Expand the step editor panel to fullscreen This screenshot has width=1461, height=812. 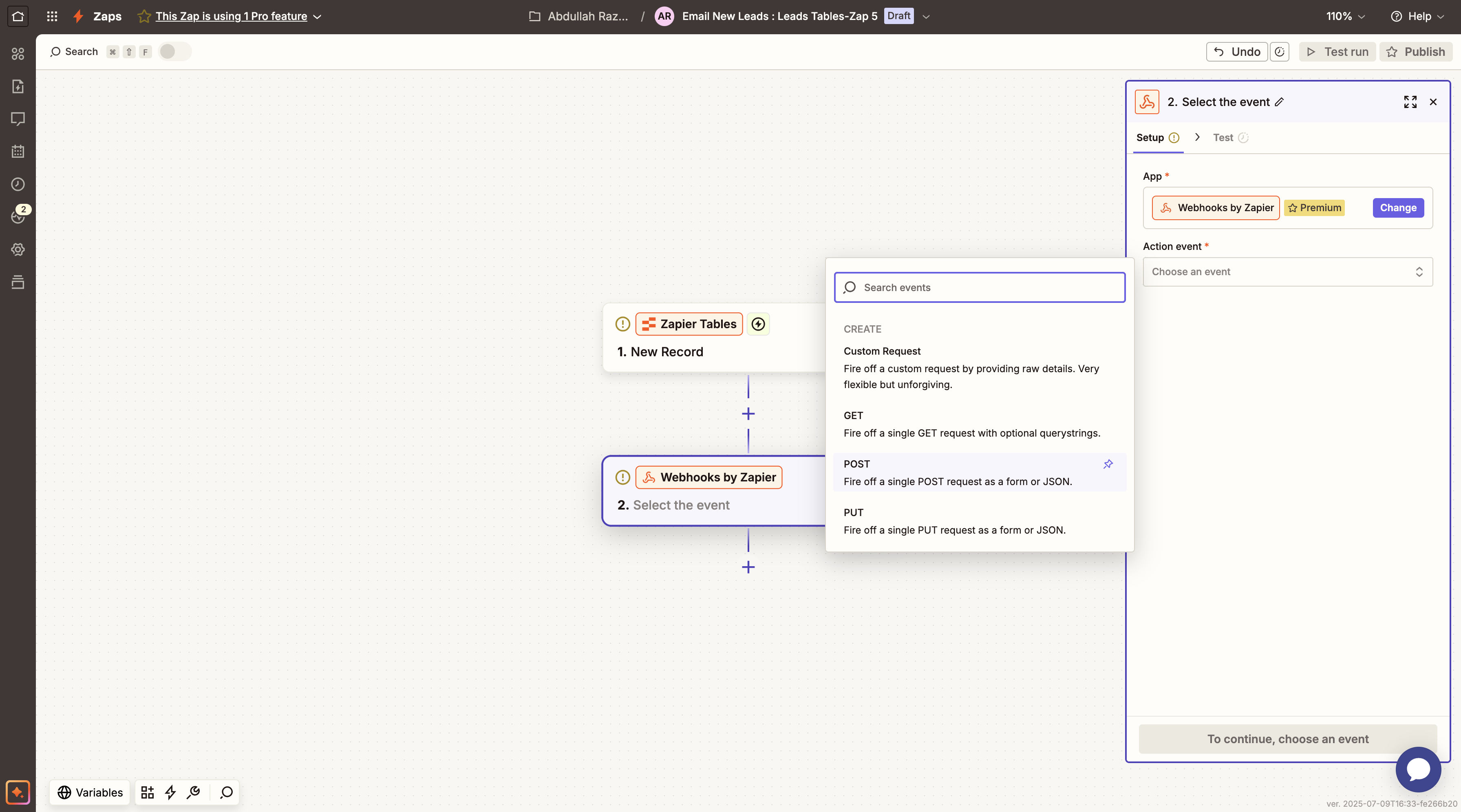point(1410,102)
